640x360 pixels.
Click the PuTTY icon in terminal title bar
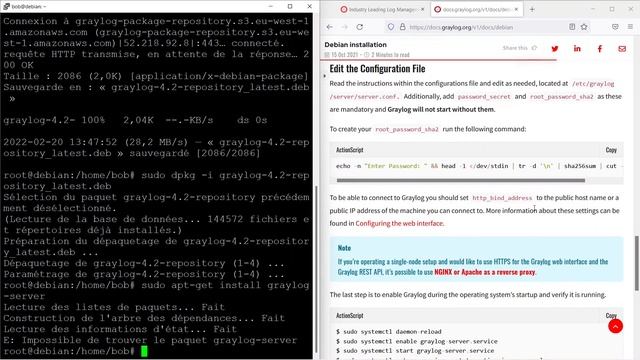(6, 6)
